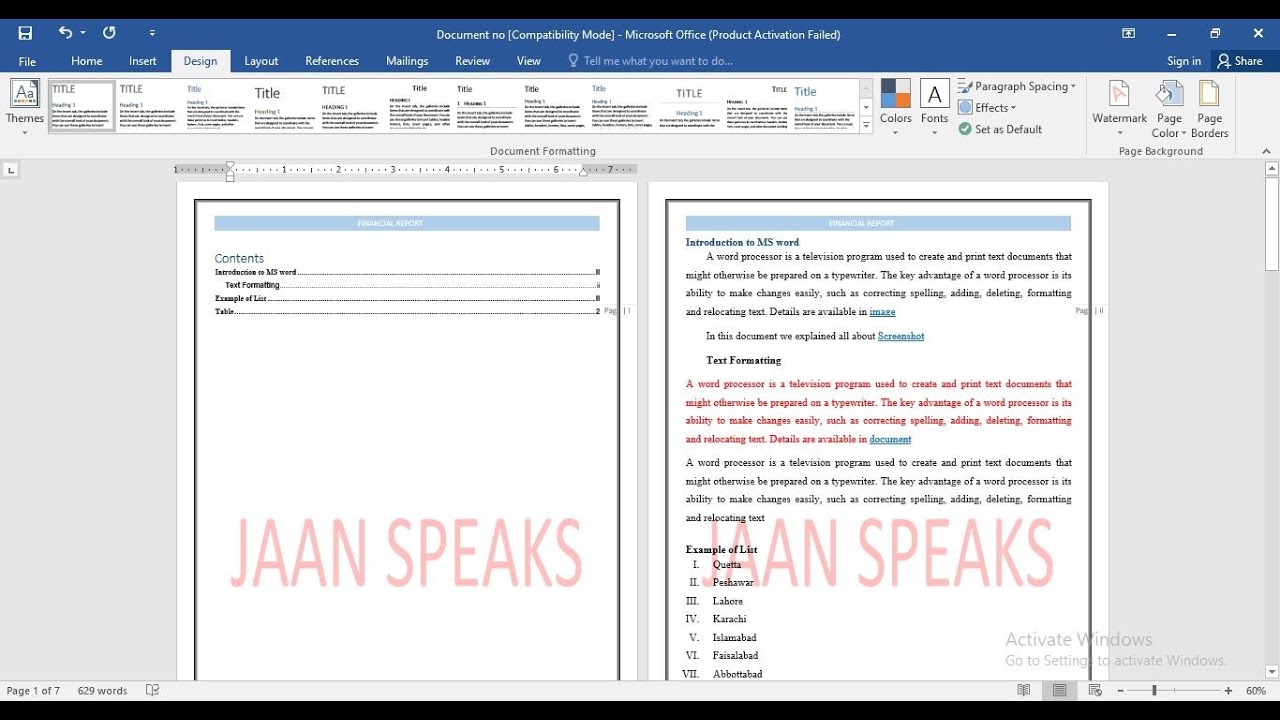The height and width of the screenshot is (720, 1280).
Task: Select the right indent marker on ruler
Action: 584,172
